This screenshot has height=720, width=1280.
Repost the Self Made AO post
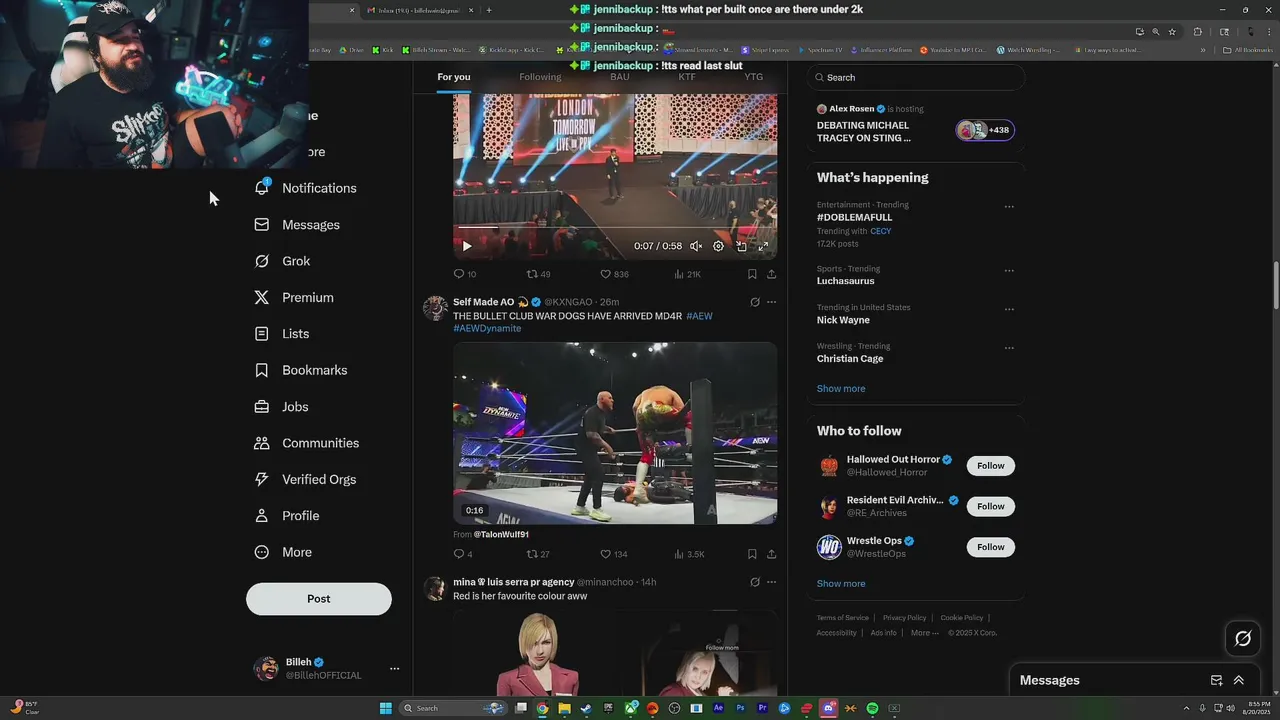(539, 554)
